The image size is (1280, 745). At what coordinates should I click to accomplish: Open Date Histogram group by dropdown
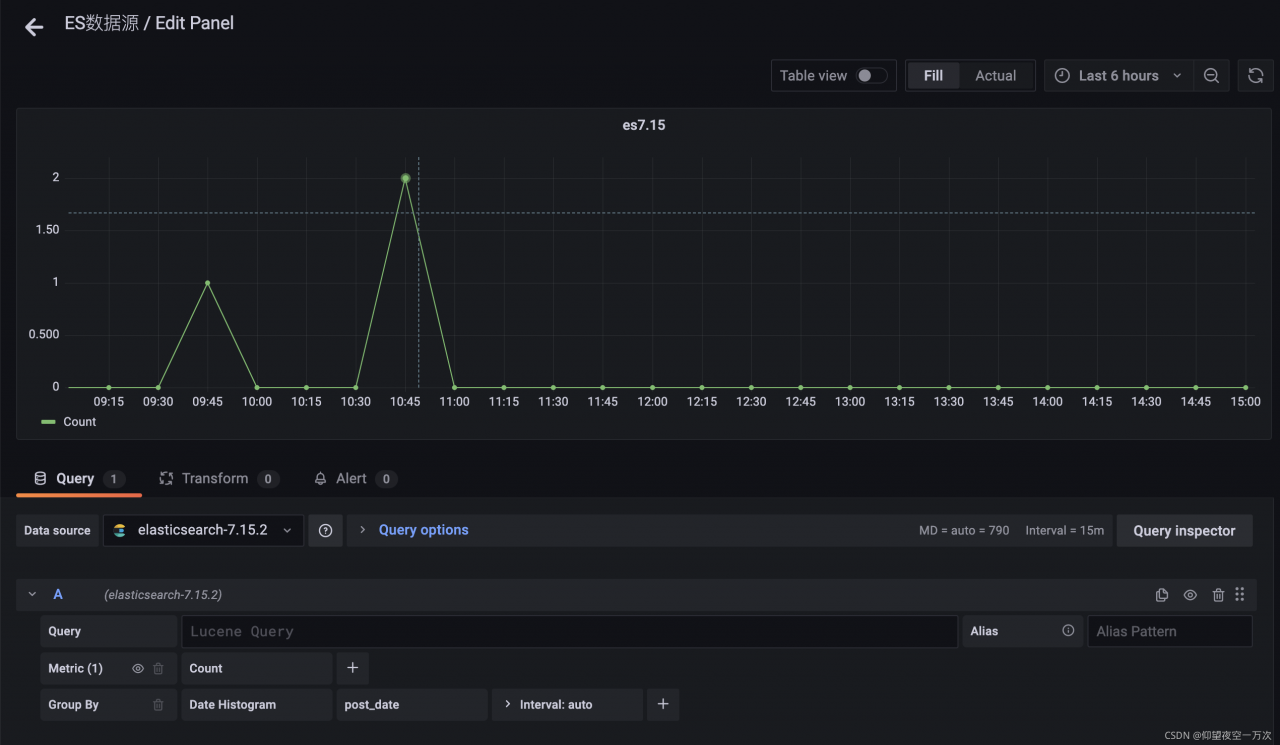257,704
